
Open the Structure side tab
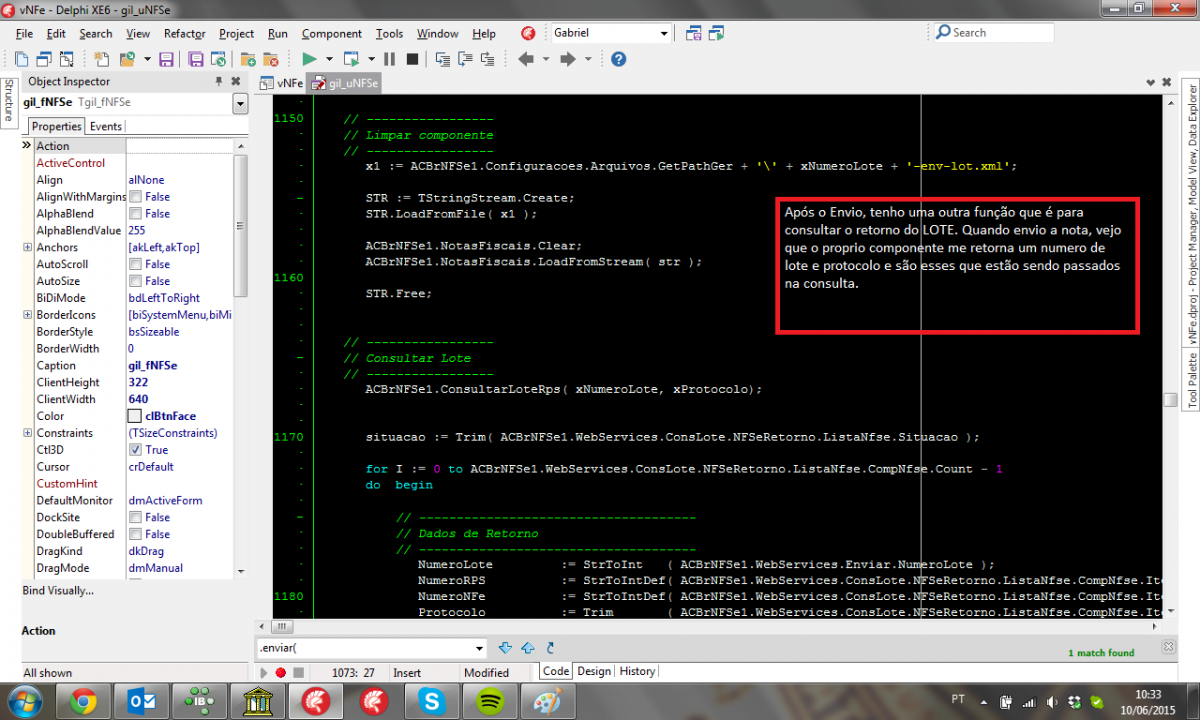(8, 103)
